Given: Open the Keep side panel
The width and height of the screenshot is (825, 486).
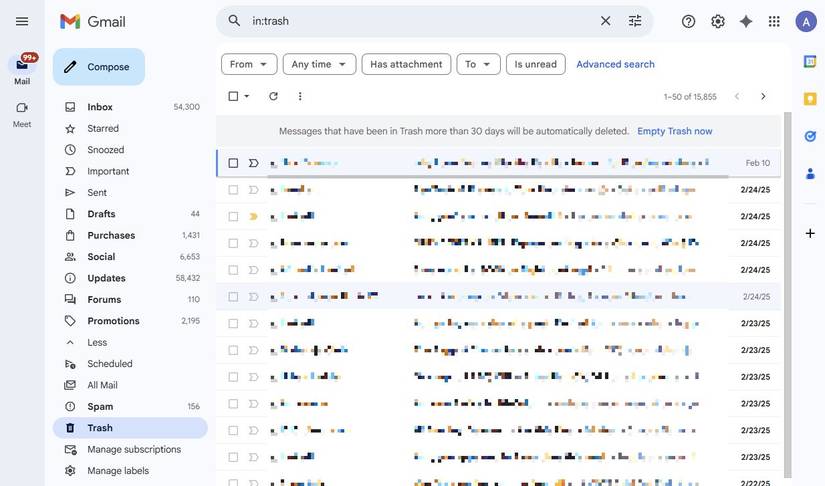Looking at the screenshot, I should pos(810,99).
